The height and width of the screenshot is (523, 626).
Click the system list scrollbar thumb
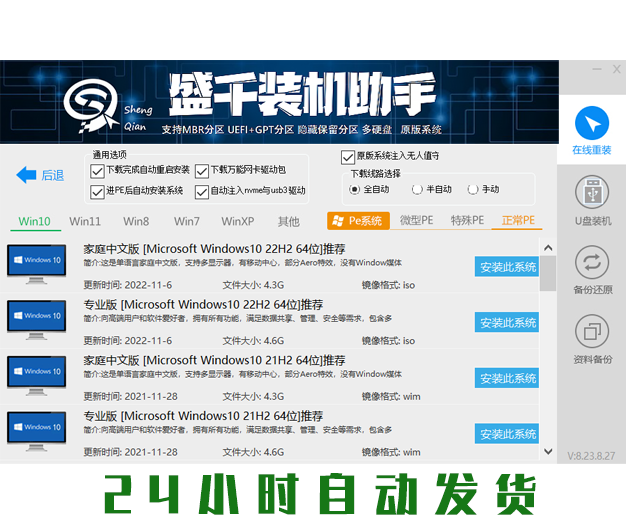[x=548, y=273]
